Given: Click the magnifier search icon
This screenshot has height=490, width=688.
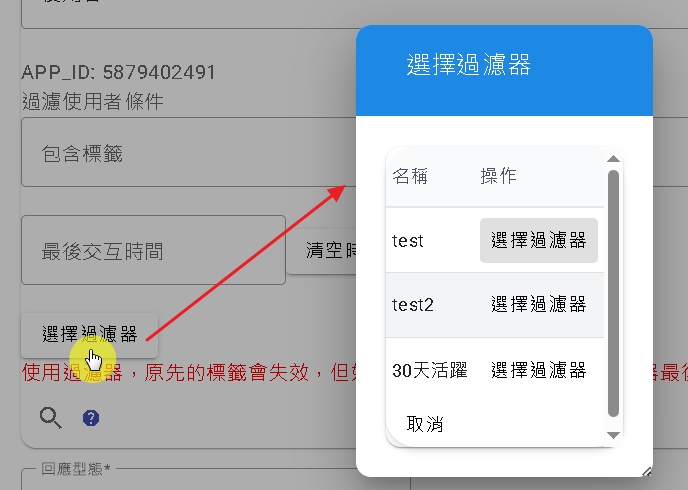Looking at the screenshot, I should click(x=50, y=417).
